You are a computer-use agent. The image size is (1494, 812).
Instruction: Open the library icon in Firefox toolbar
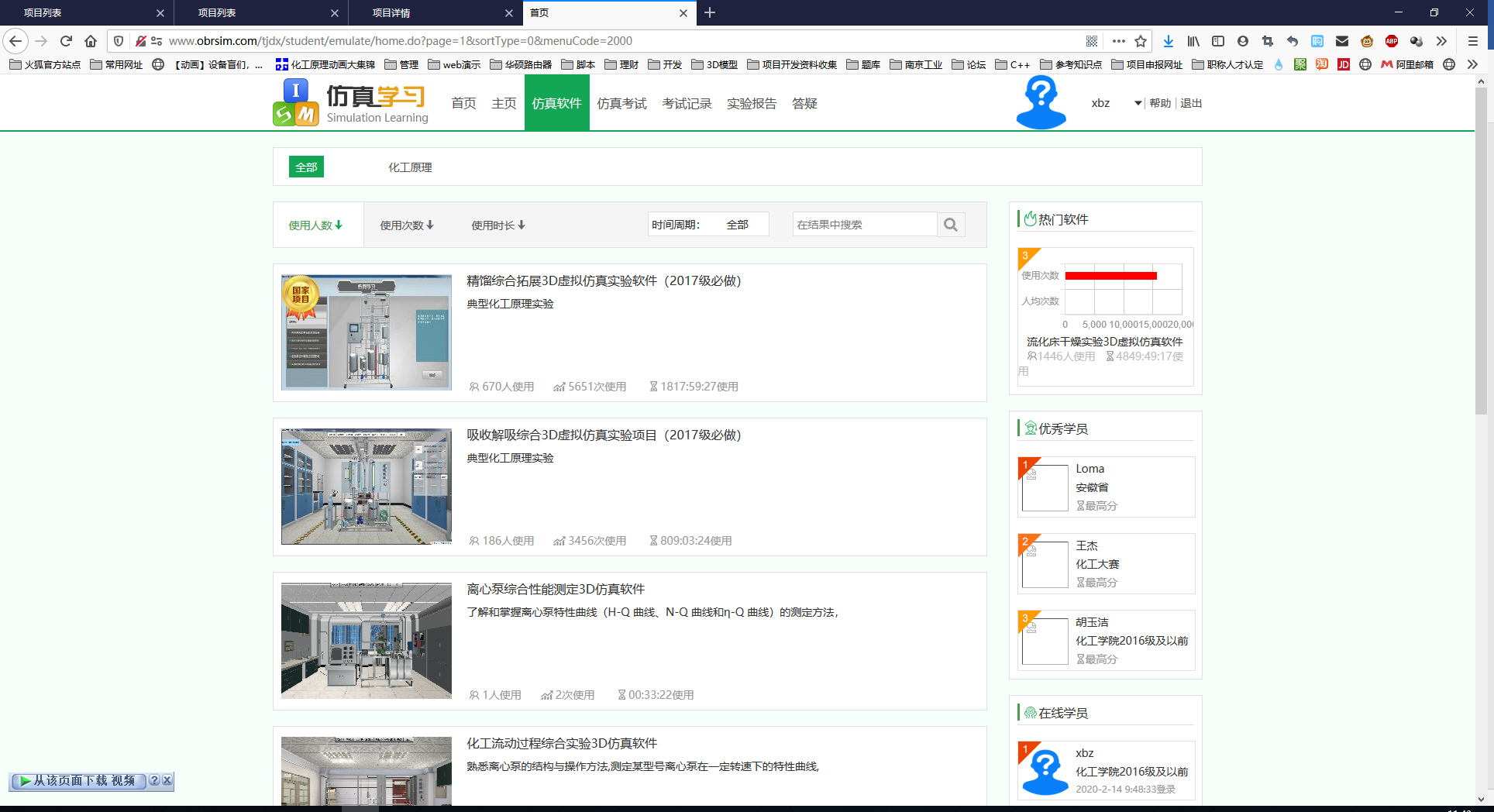tap(1193, 41)
